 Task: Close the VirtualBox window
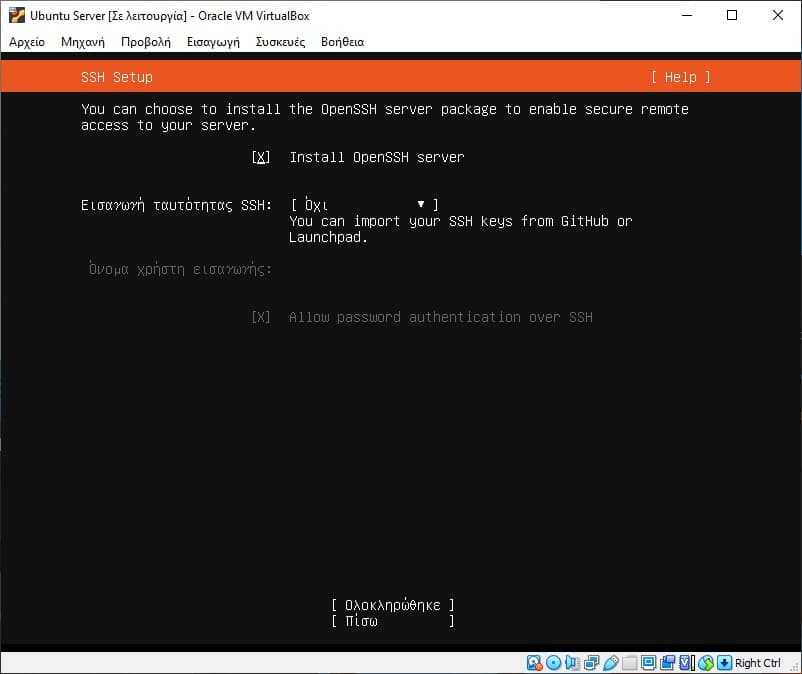777,15
